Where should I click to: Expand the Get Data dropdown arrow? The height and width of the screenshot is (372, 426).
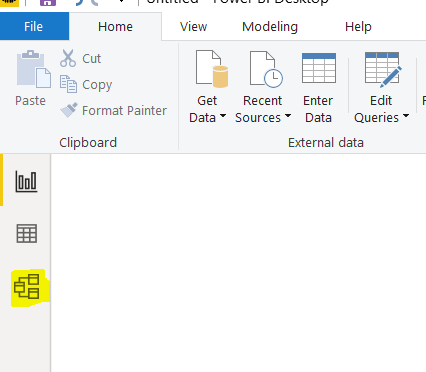tap(223, 116)
